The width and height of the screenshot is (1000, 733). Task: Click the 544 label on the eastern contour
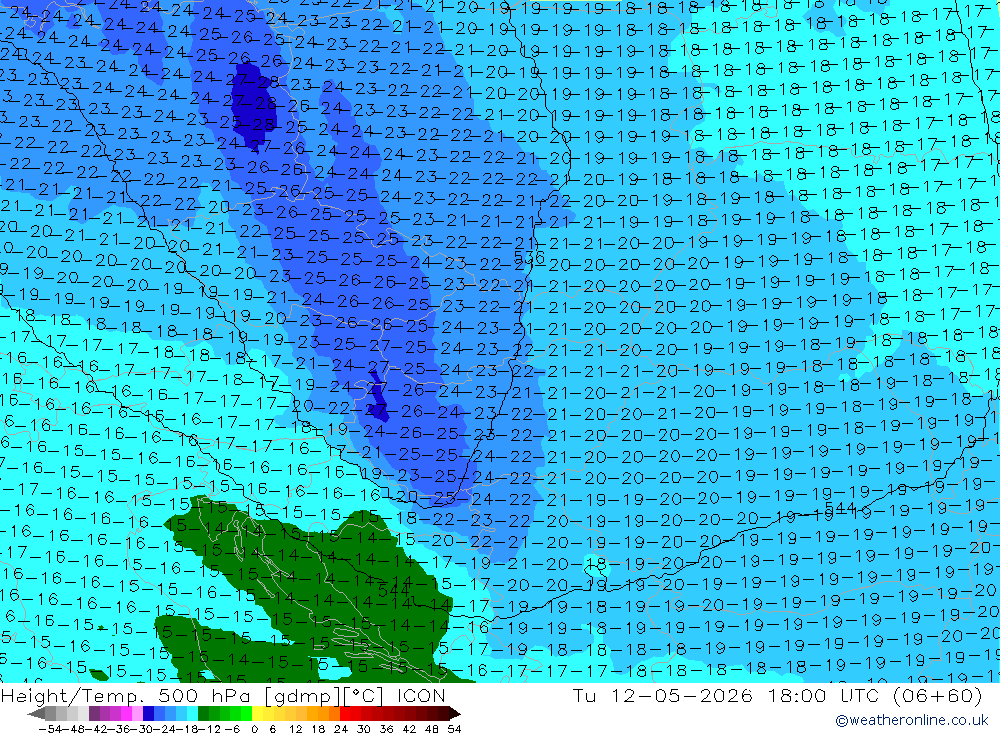(840, 508)
